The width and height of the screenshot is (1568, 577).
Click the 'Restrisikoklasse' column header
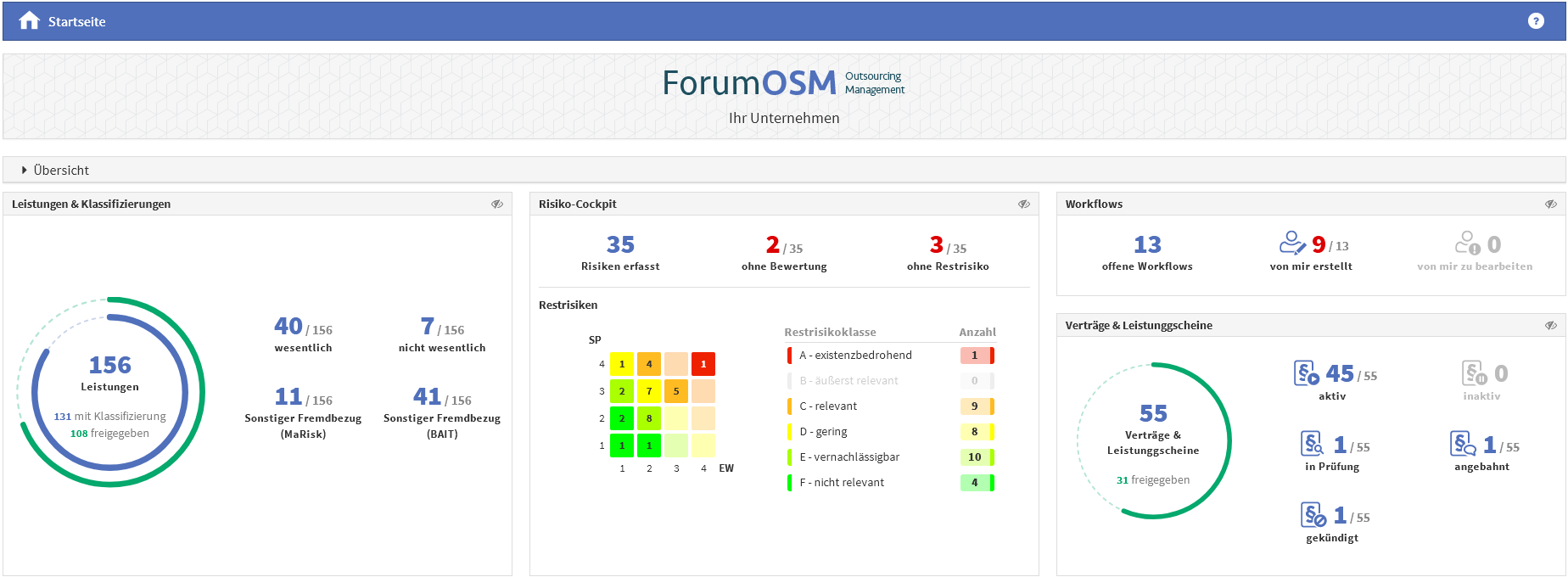pos(830,332)
